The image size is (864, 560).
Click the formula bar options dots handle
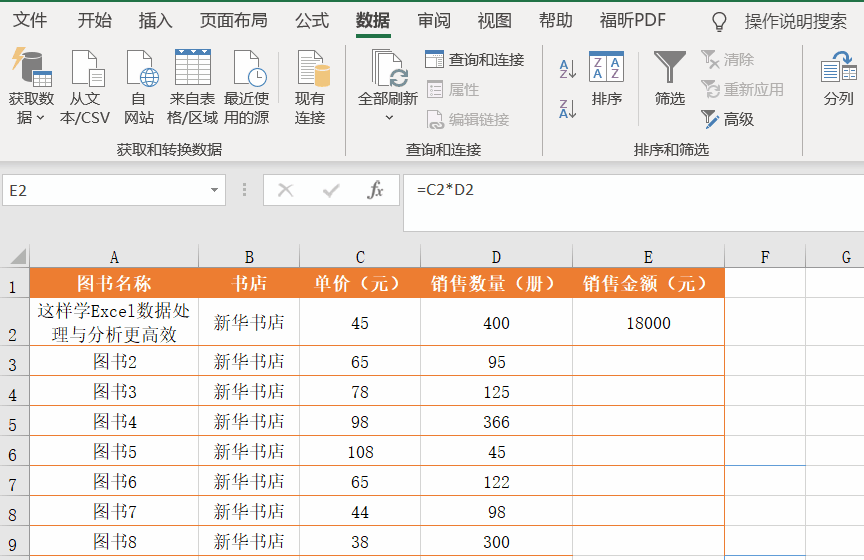point(244,190)
